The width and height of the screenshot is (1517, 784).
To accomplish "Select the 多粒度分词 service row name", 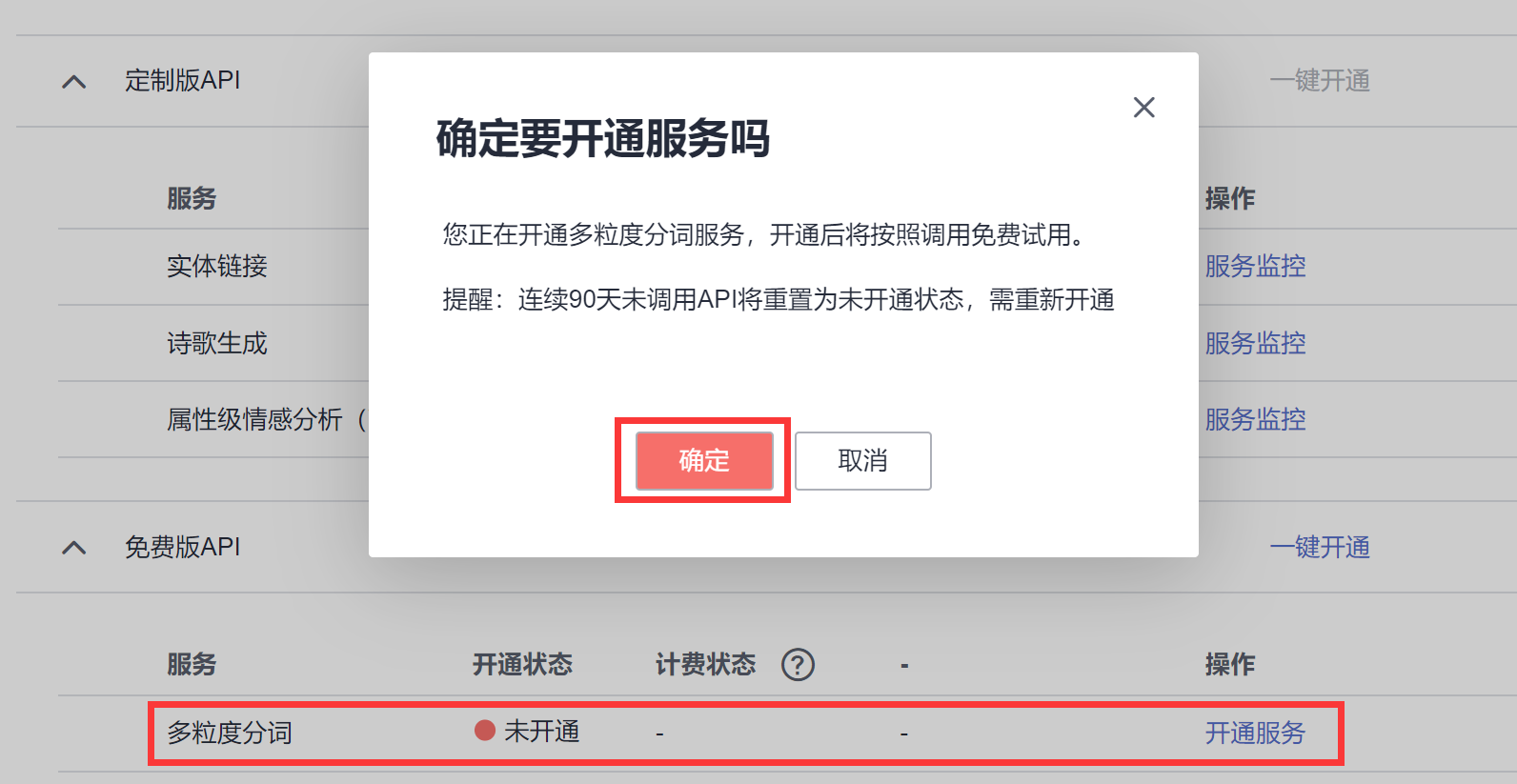I will [x=230, y=733].
